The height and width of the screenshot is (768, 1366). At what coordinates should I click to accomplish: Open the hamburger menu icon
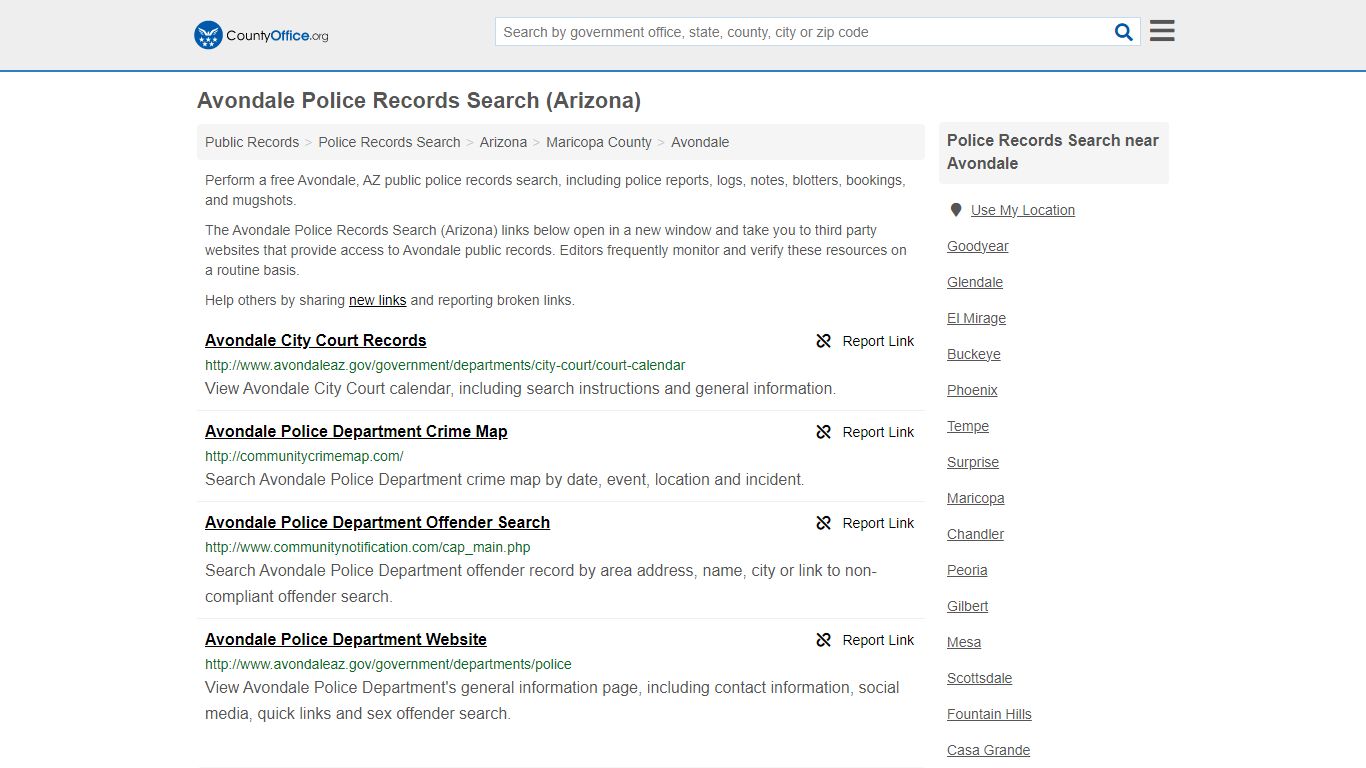(x=1162, y=31)
